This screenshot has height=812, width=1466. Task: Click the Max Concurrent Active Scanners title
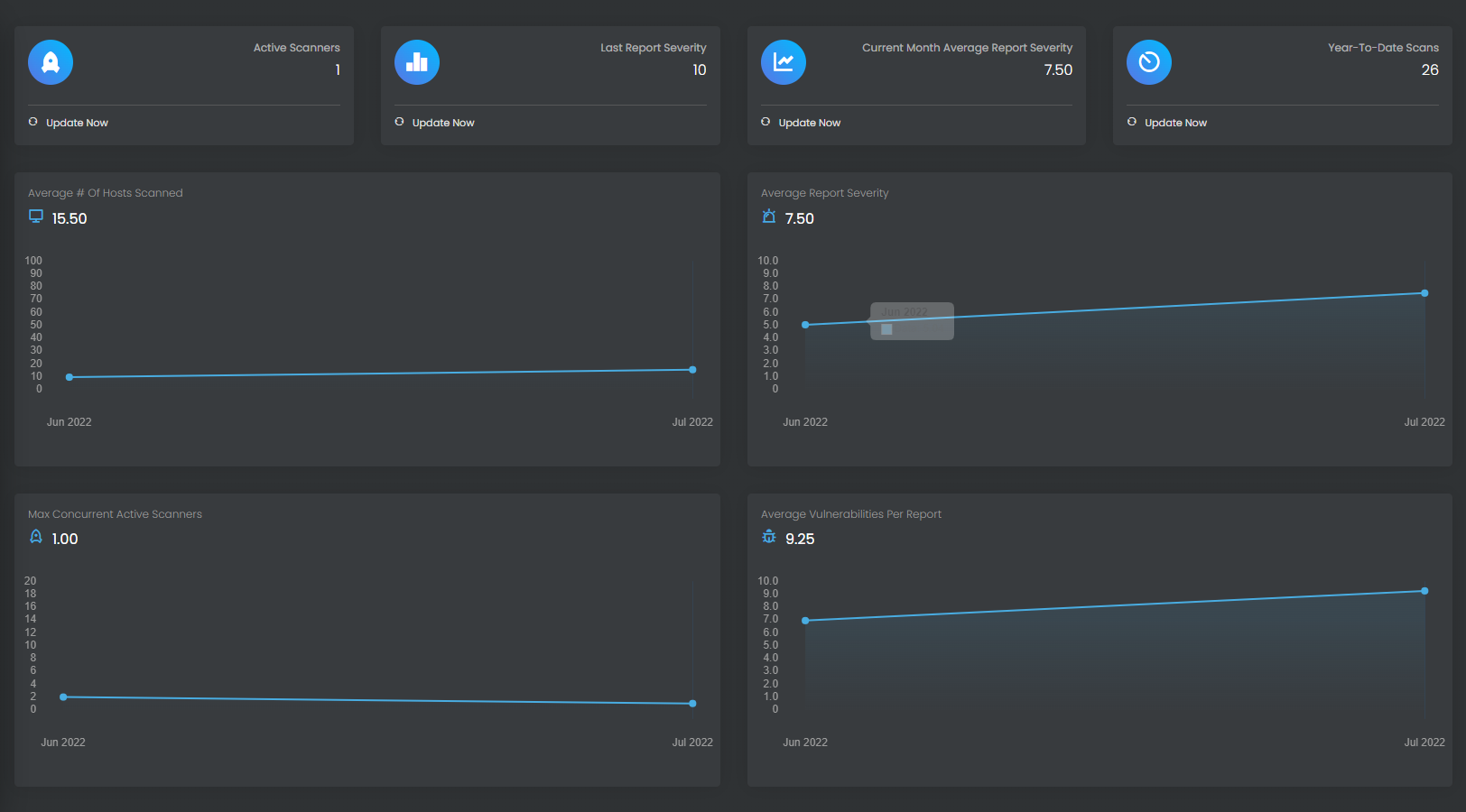point(115,514)
